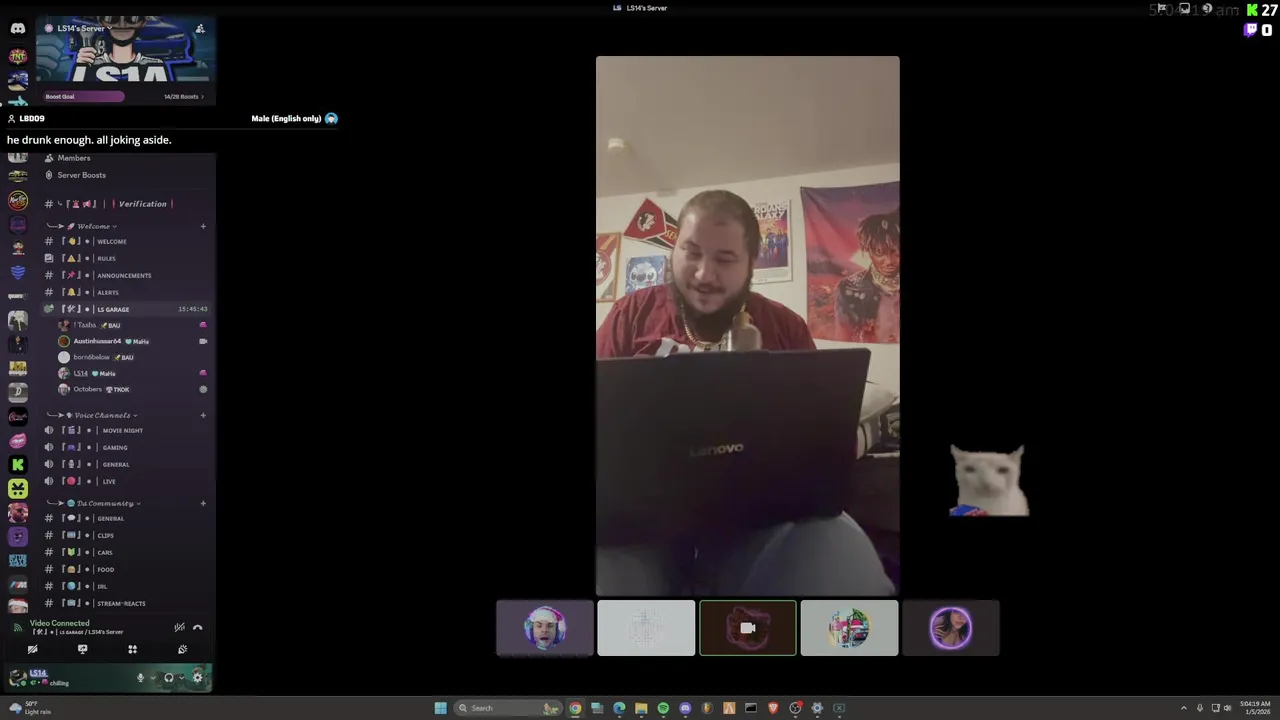
Task: Open headphone output options arrow
Action: (180, 677)
